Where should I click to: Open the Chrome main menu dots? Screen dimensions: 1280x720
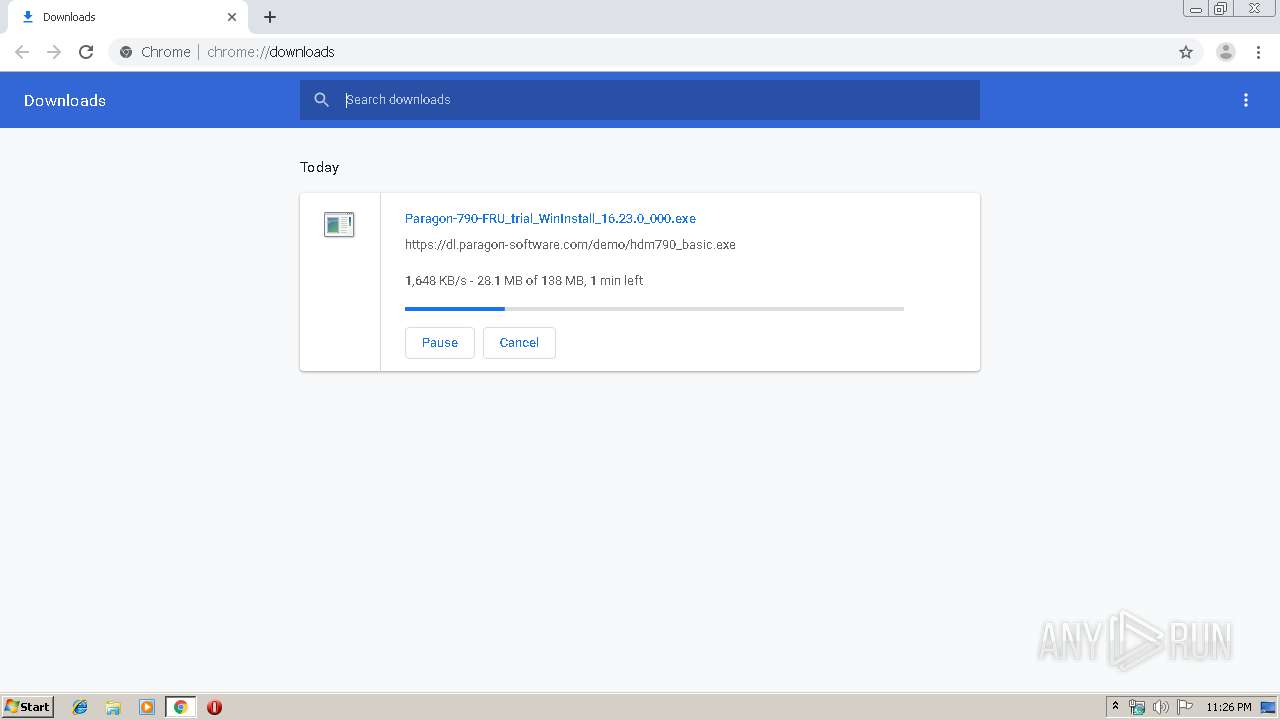coord(1258,52)
